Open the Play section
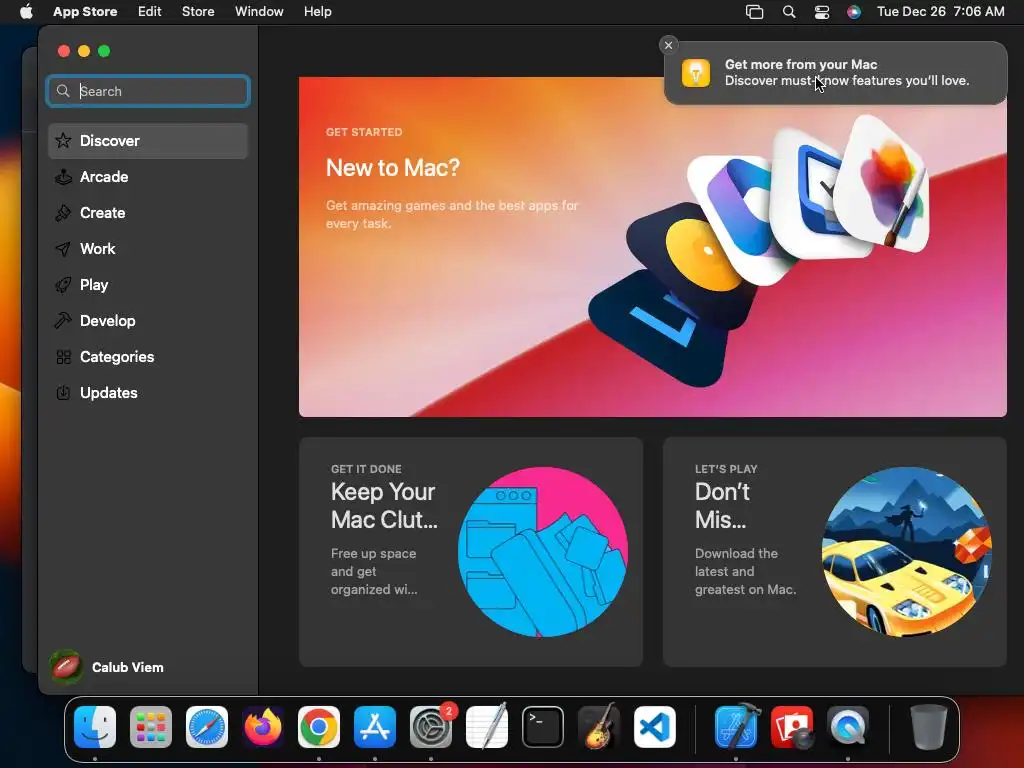The width and height of the screenshot is (1024, 768). click(148, 285)
